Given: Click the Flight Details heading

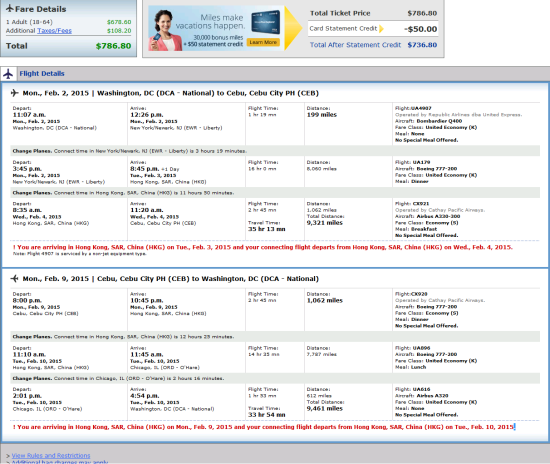Looking at the screenshot, I should pos(42,74).
